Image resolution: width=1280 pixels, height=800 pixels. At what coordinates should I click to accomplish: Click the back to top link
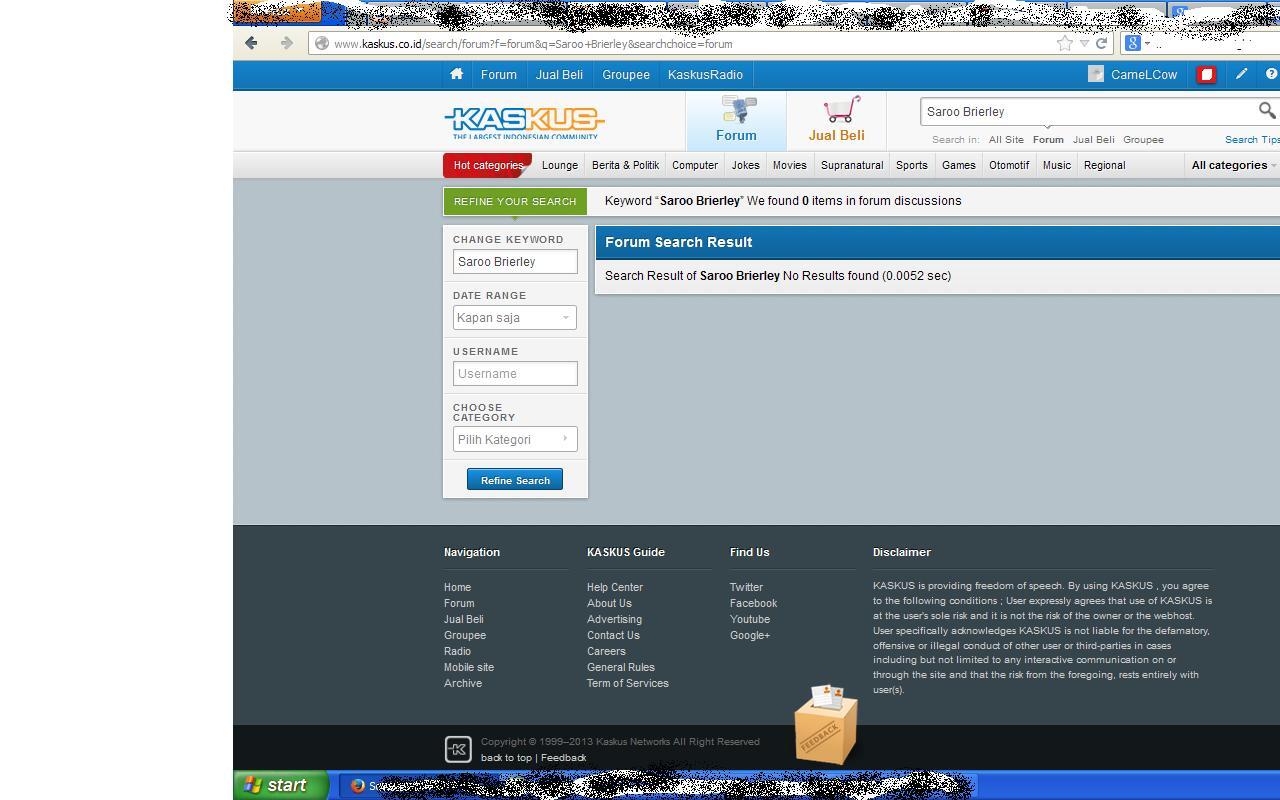click(506, 758)
